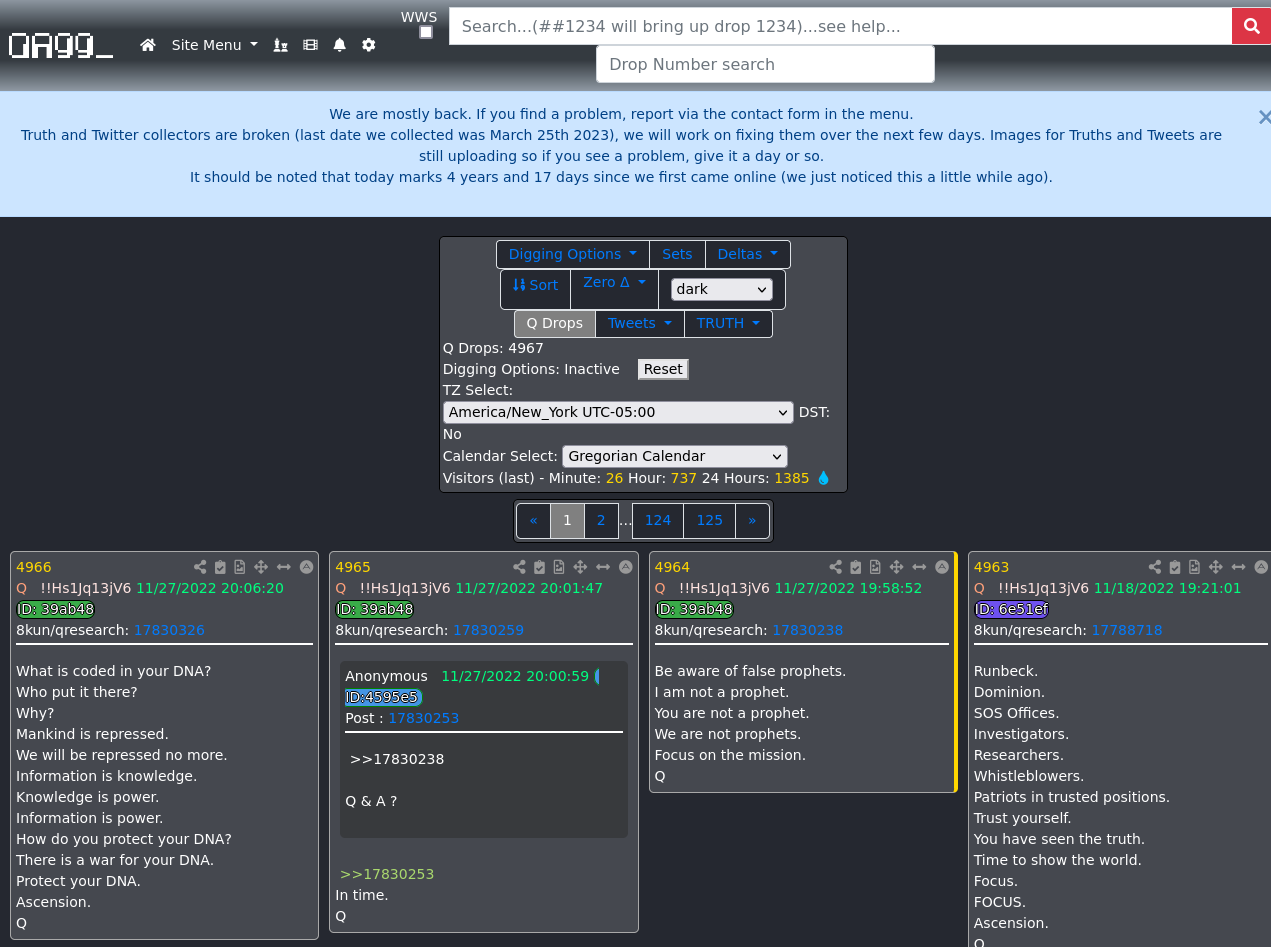Focus the main search input field
The width and height of the screenshot is (1271, 947).
(840, 26)
